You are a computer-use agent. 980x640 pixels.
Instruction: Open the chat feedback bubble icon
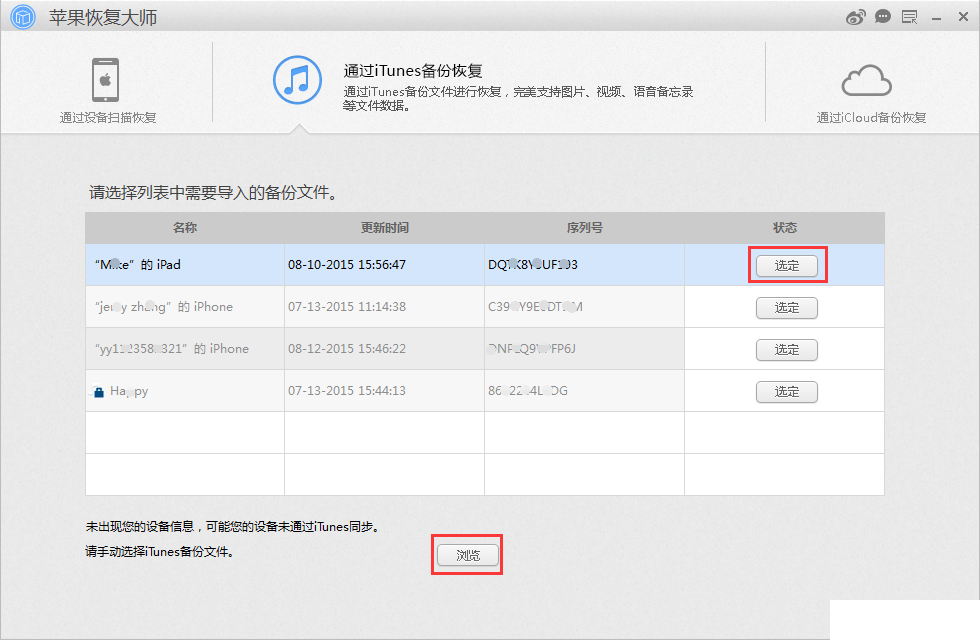click(x=882, y=17)
